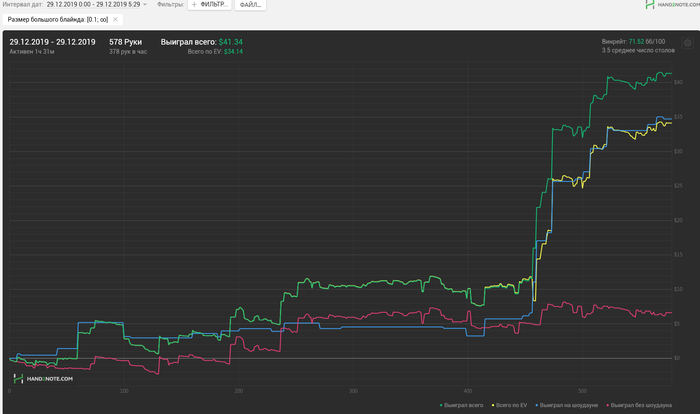The height and width of the screenshot is (414, 700).
Task: Click 'Активен 1ч 31м' text
Action: pyautogui.click(x=32, y=52)
